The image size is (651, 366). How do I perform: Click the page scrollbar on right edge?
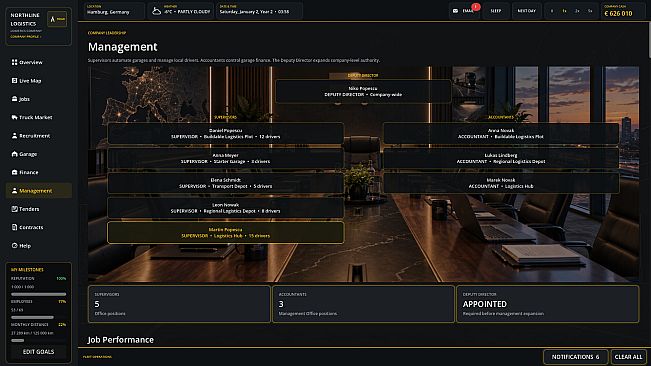[x=649, y=39]
